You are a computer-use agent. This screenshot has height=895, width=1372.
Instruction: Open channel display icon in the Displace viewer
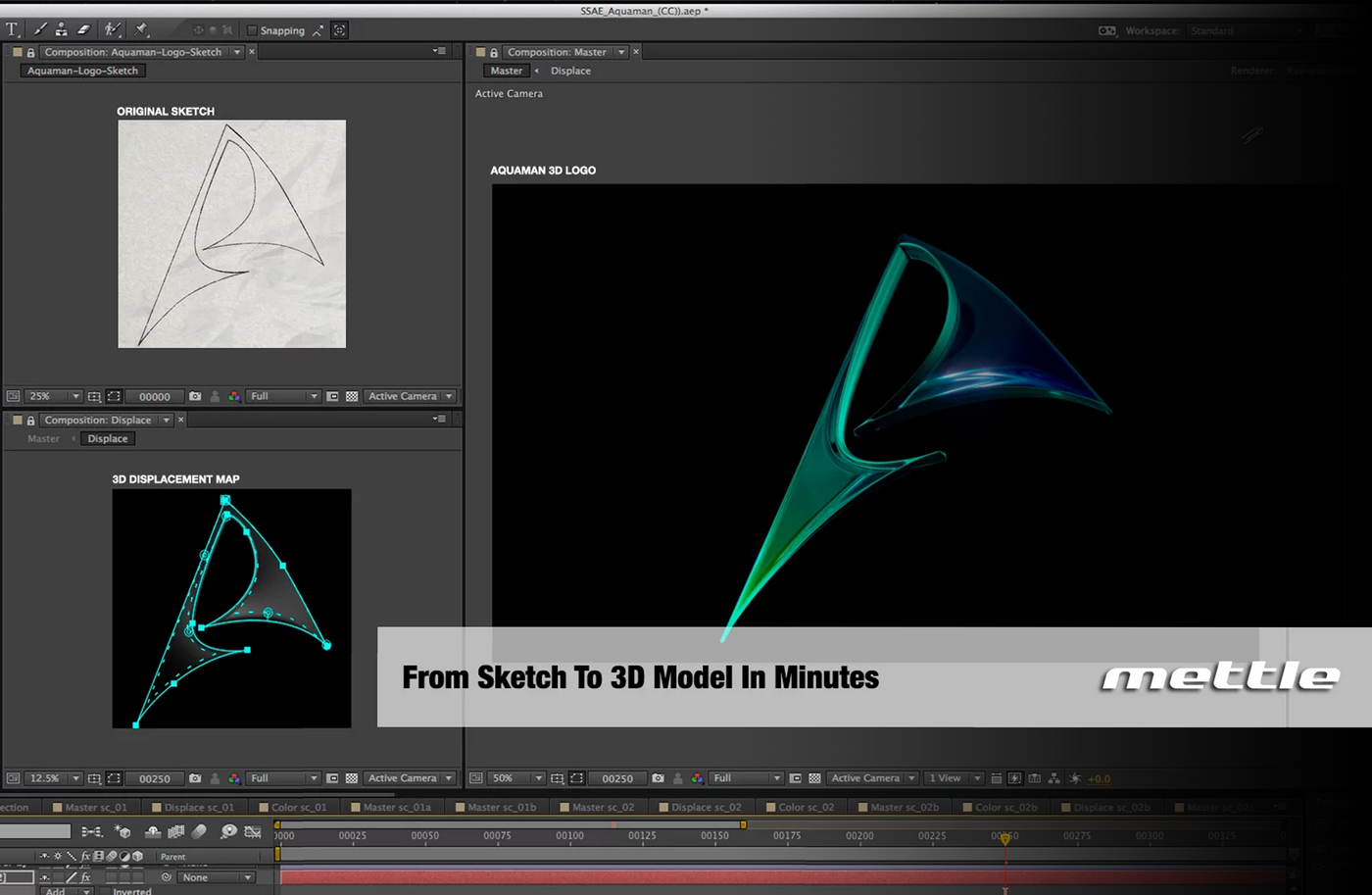[x=234, y=778]
